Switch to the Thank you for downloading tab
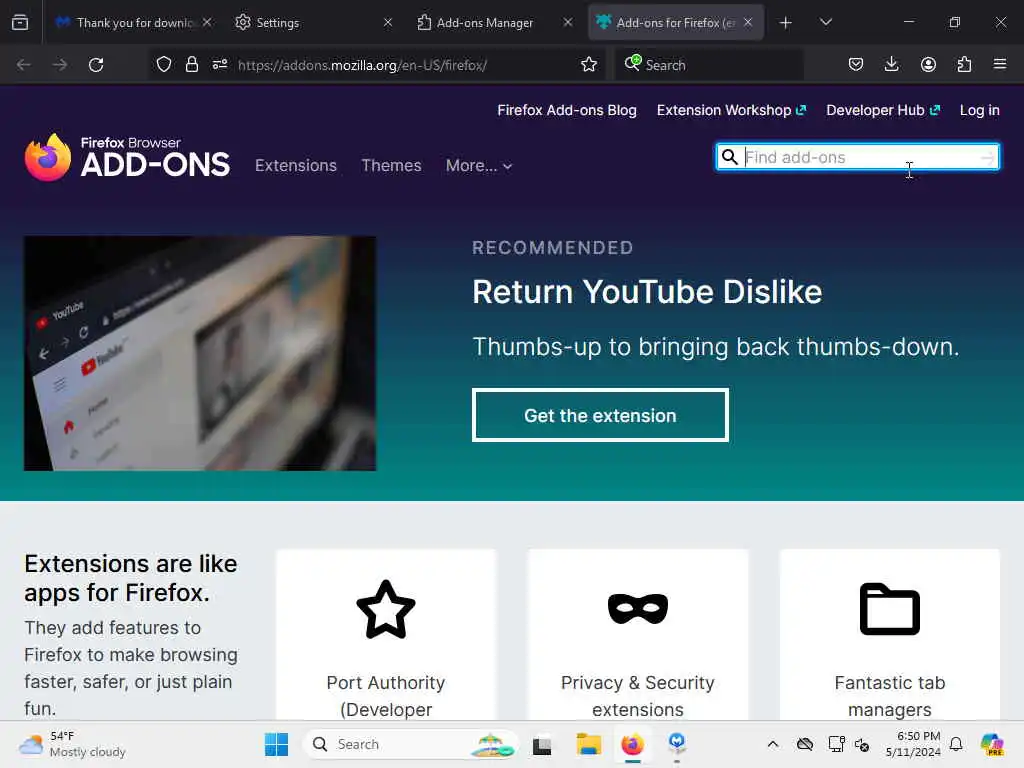Viewport: 1024px width, 768px height. [134, 22]
